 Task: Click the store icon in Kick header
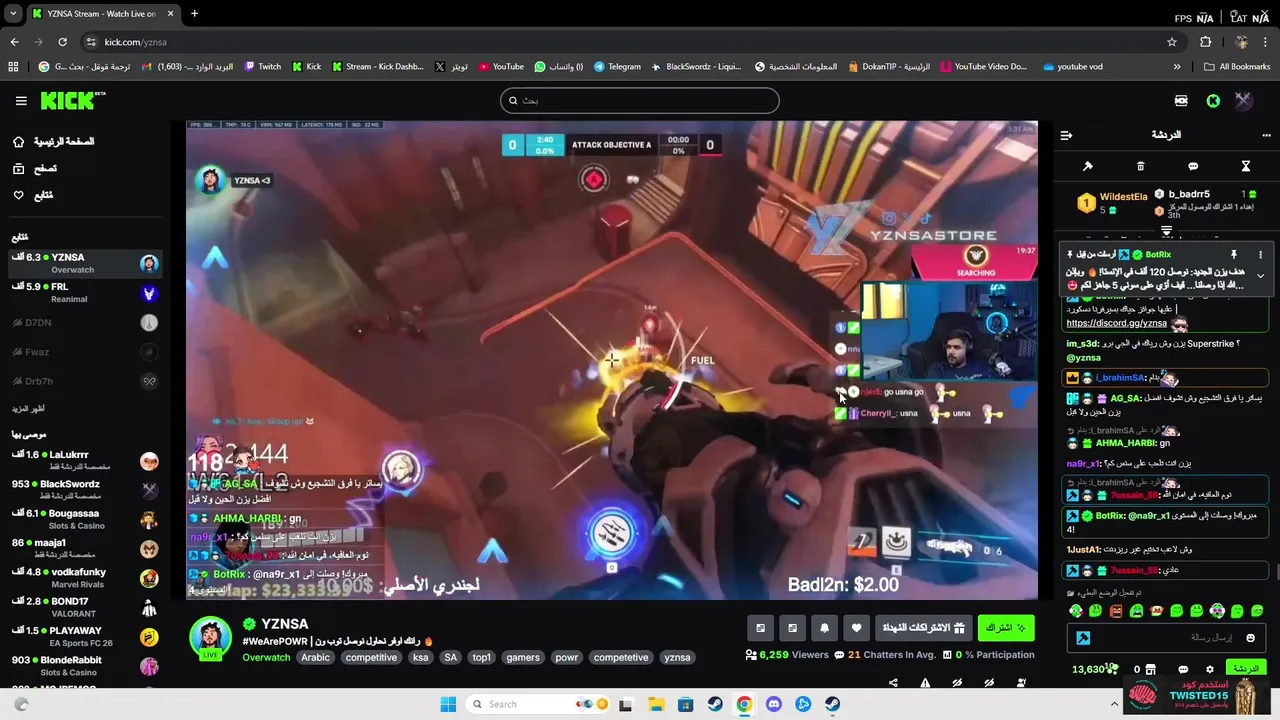click(1181, 100)
